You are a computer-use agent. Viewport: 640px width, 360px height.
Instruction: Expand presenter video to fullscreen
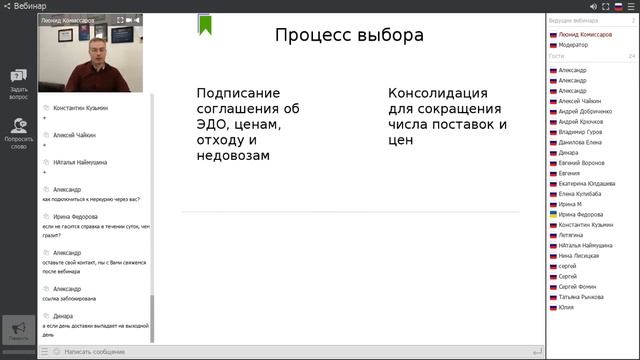[x=120, y=20]
